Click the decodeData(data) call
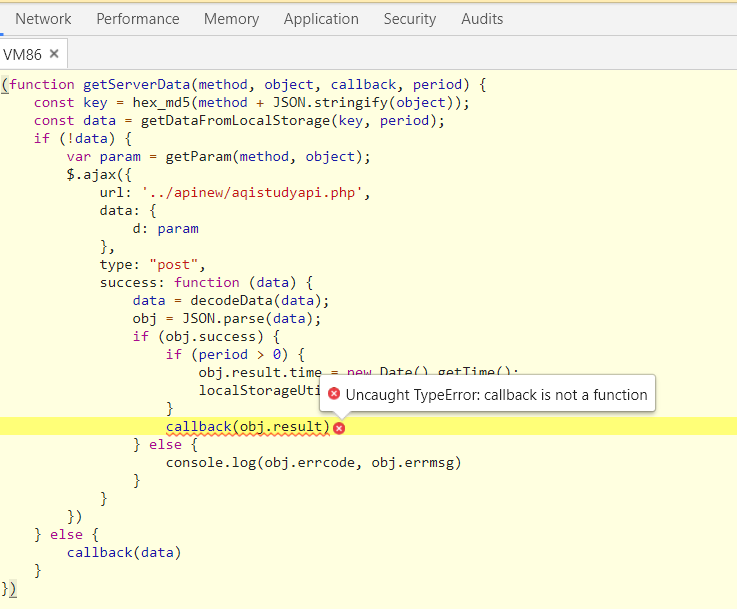This screenshot has width=737, height=609. (256, 301)
